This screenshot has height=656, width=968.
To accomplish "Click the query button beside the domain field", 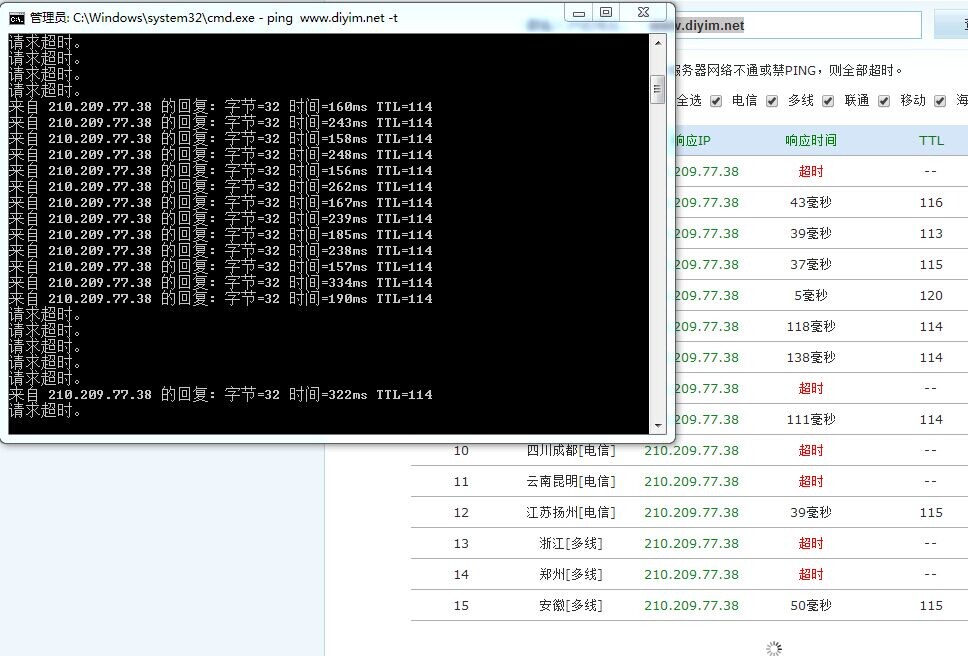I will coord(951,25).
